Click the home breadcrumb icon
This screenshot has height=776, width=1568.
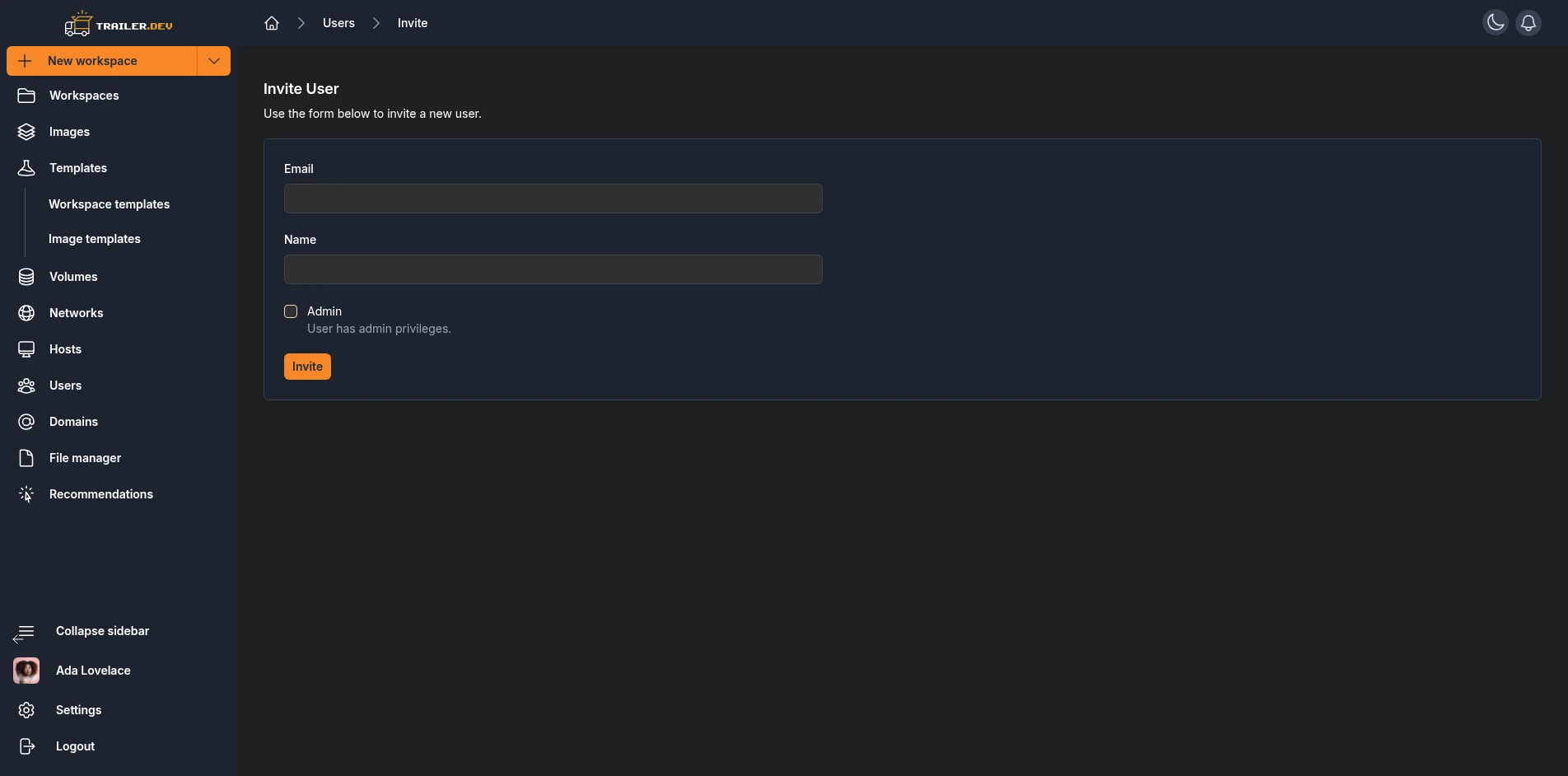(x=272, y=23)
